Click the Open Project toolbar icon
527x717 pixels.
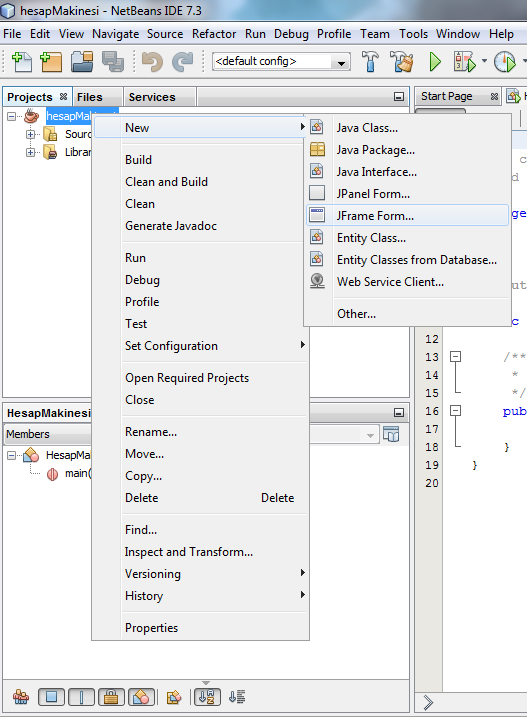(82, 62)
